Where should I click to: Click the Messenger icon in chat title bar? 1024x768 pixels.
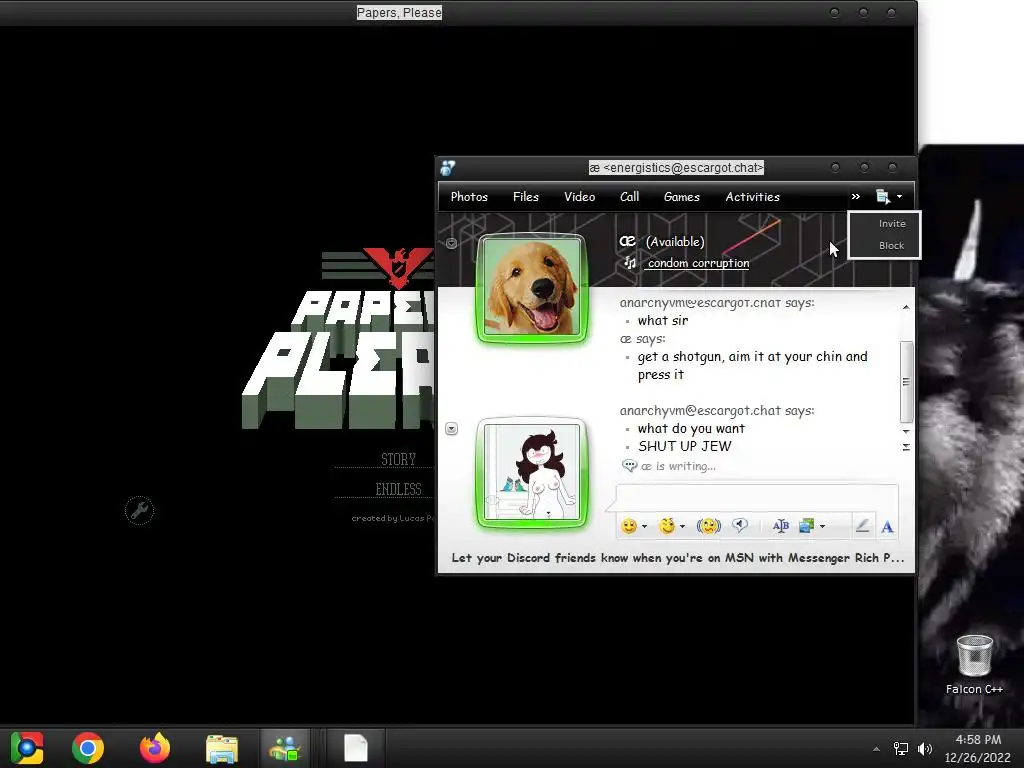click(x=448, y=168)
